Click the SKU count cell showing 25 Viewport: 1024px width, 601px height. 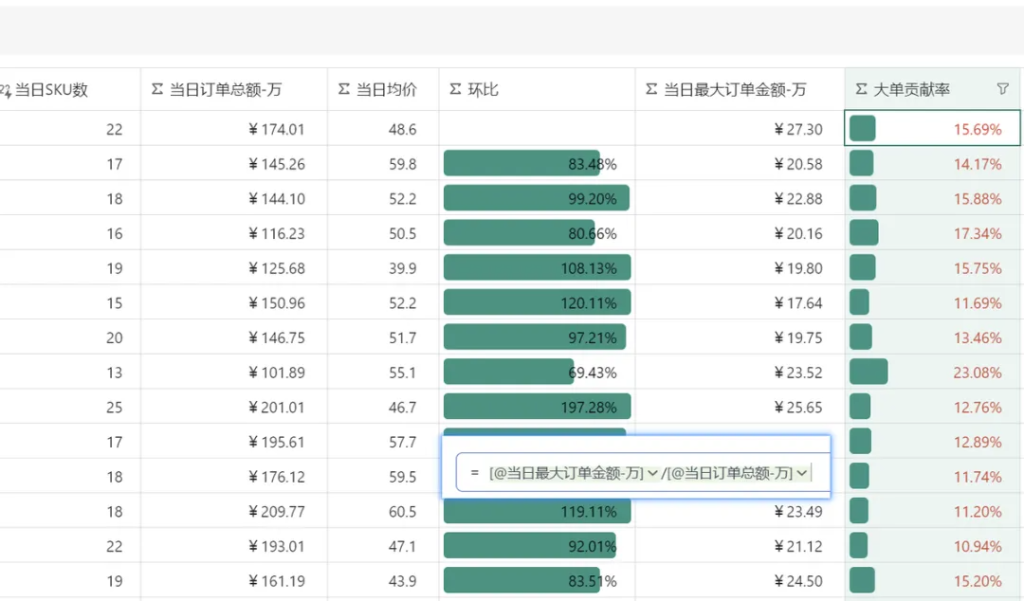point(70,406)
